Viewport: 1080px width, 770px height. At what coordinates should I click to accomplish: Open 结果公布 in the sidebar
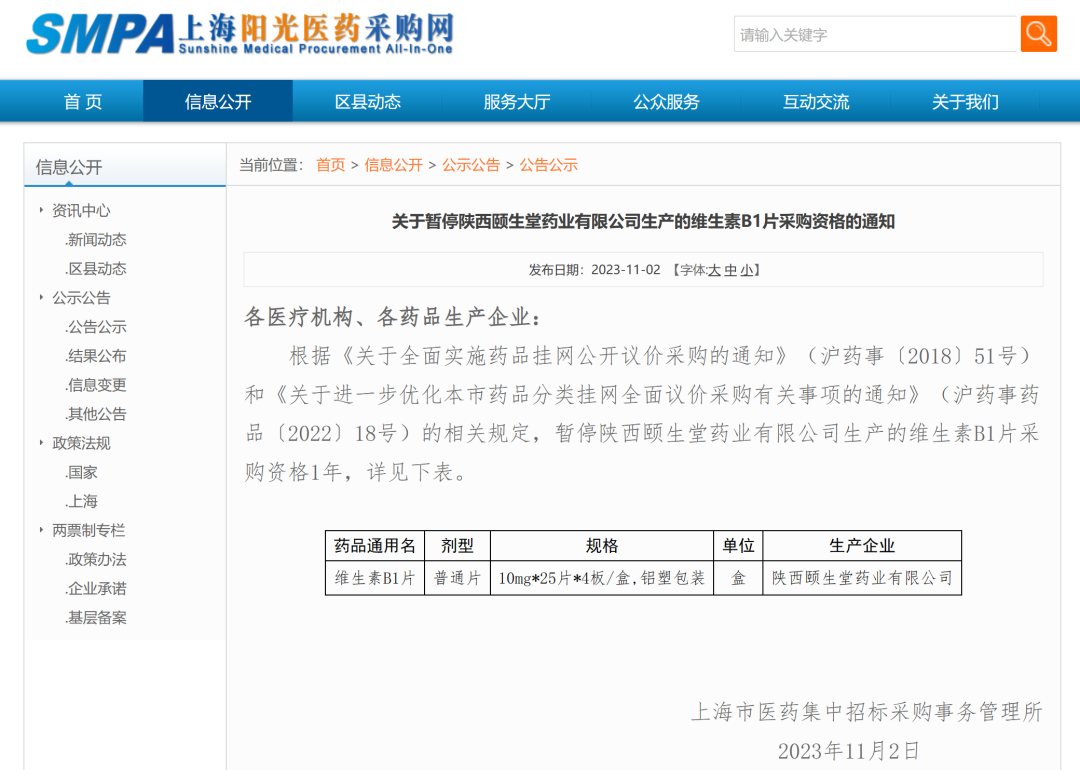[96, 356]
